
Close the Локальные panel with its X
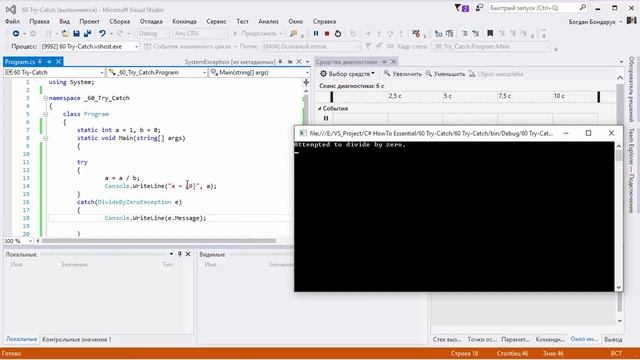coord(188,254)
